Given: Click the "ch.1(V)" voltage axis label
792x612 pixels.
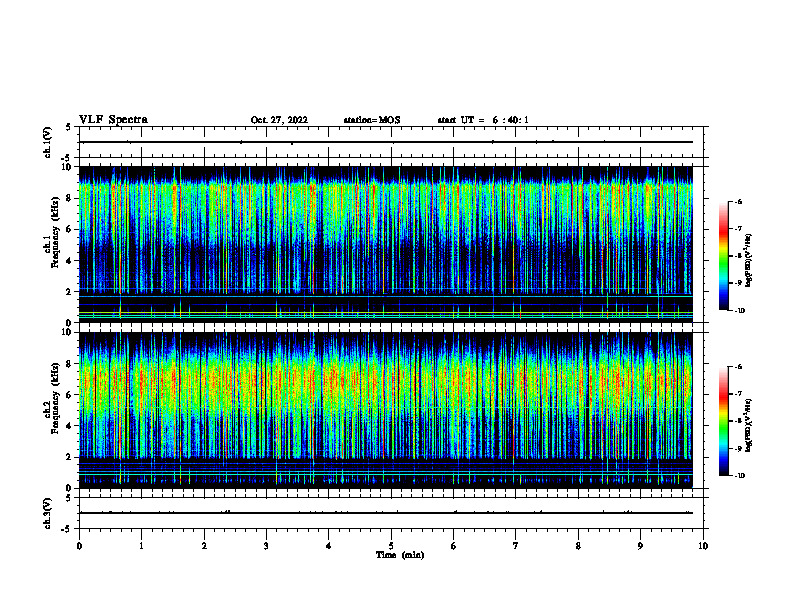Looking at the screenshot, I should coord(48,142).
